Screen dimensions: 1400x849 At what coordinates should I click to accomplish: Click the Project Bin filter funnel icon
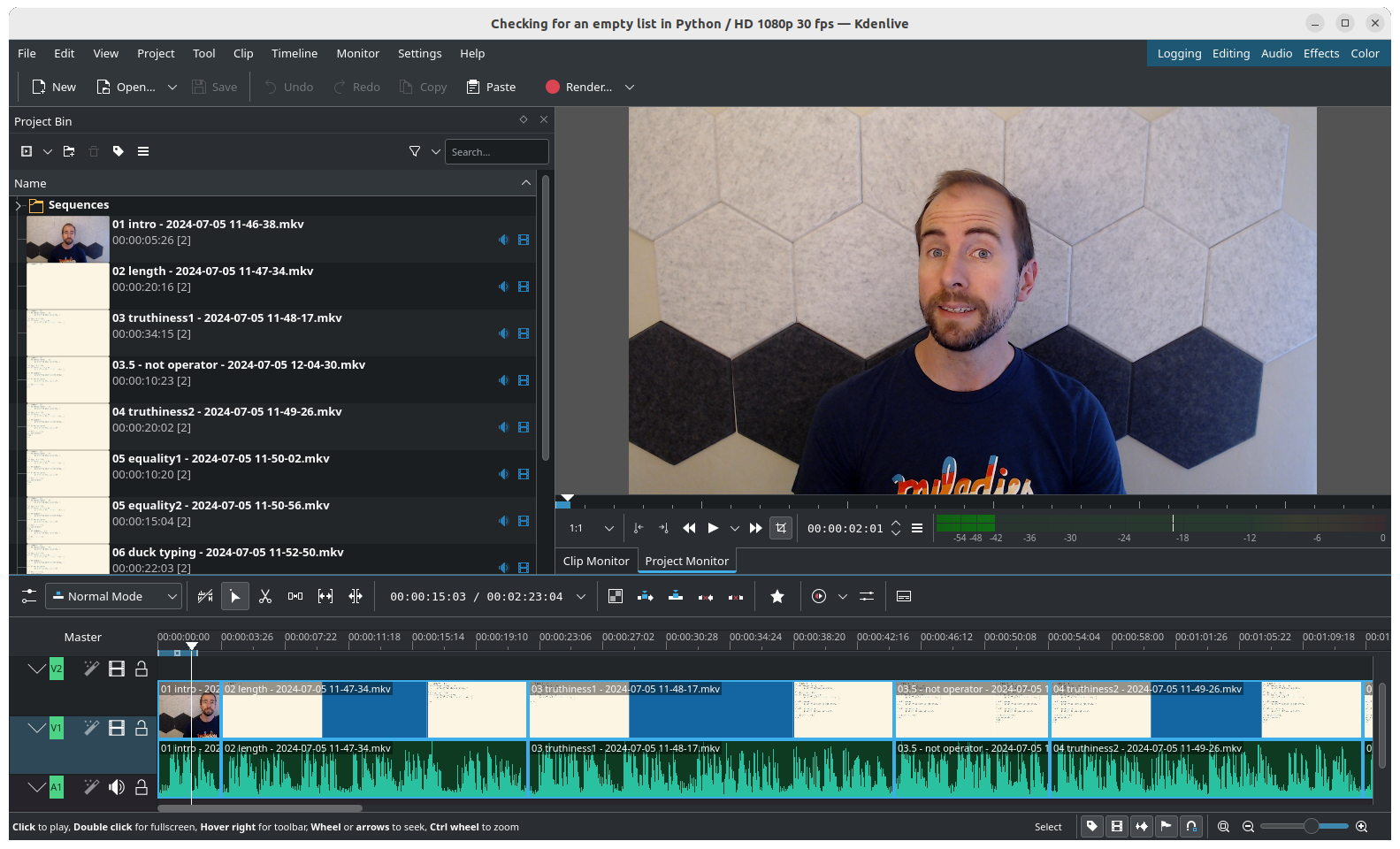415,151
